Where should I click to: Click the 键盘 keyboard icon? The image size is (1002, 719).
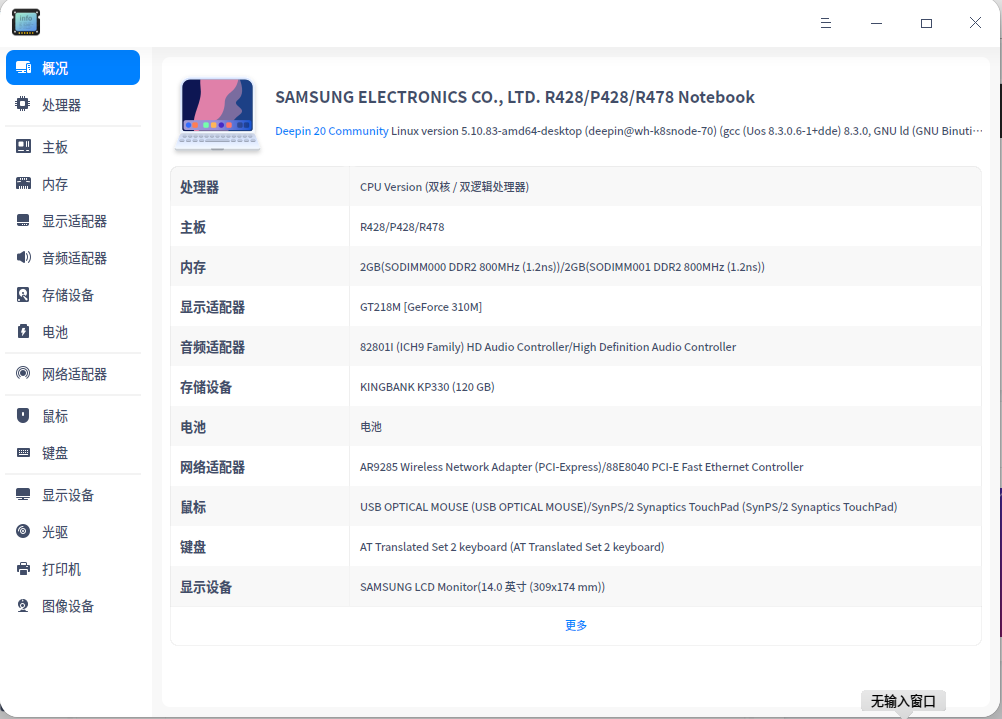point(23,452)
